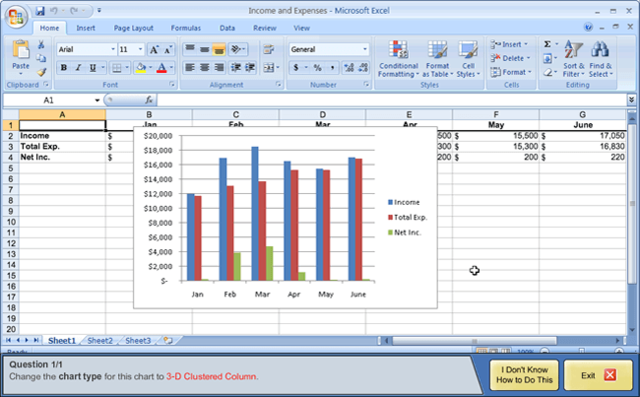640x397 pixels.
Task: Click the Fill down icon
Action: tap(547, 58)
